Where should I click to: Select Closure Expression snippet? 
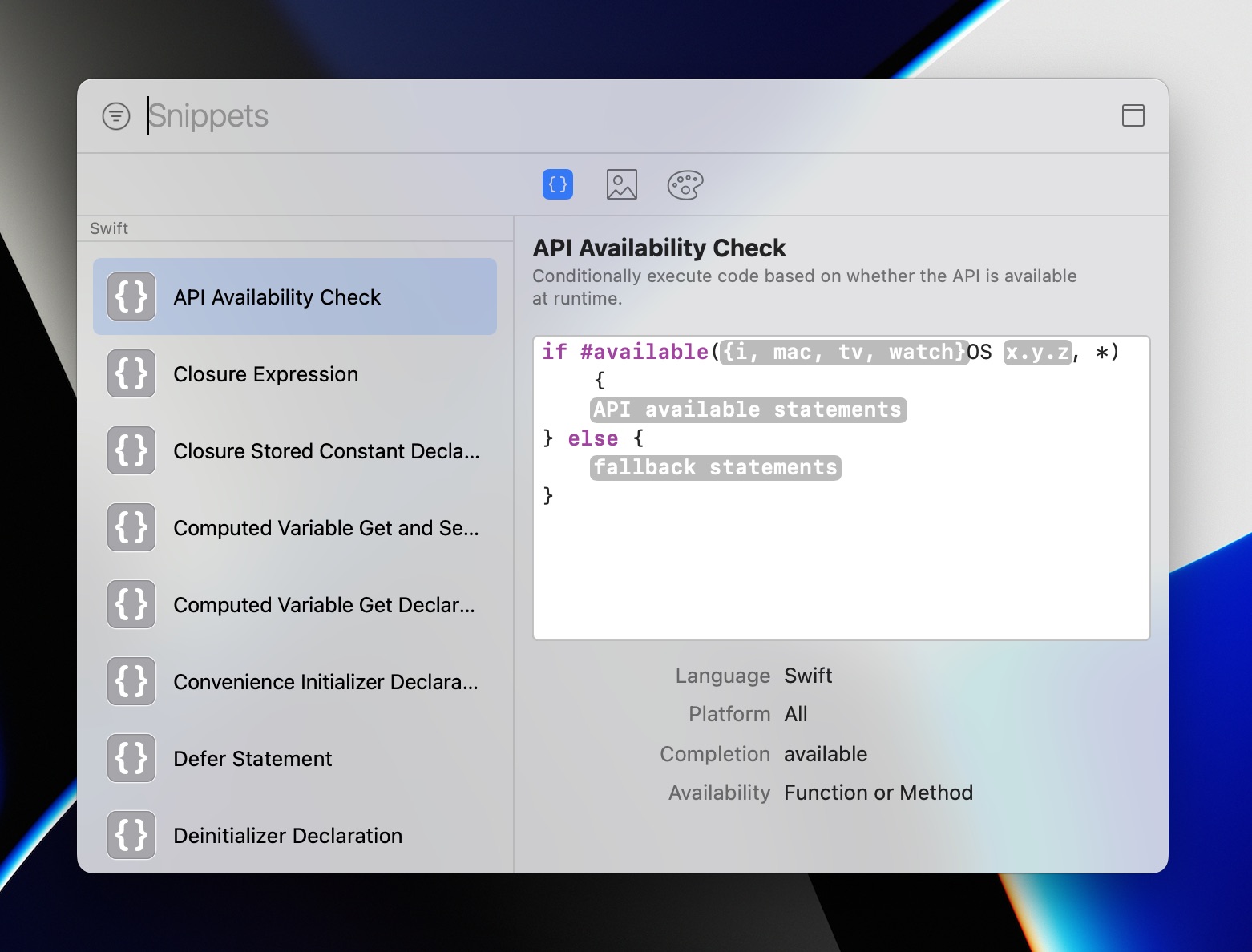[295, 373]
